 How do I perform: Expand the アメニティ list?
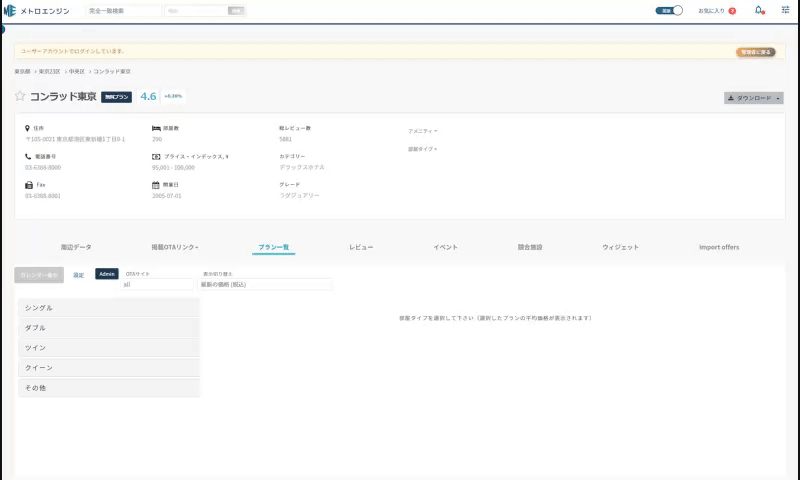click(422, 131)
